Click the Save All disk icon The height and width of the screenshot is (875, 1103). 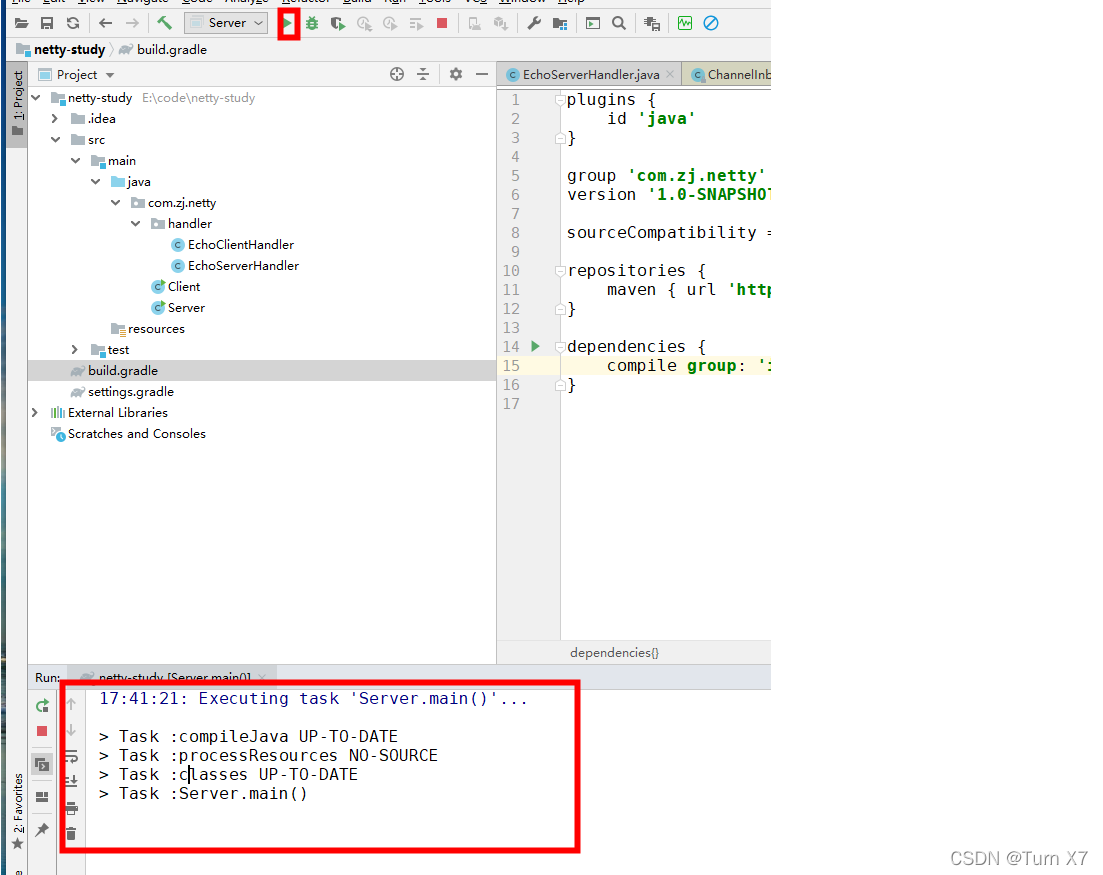[x=47, y=23]
